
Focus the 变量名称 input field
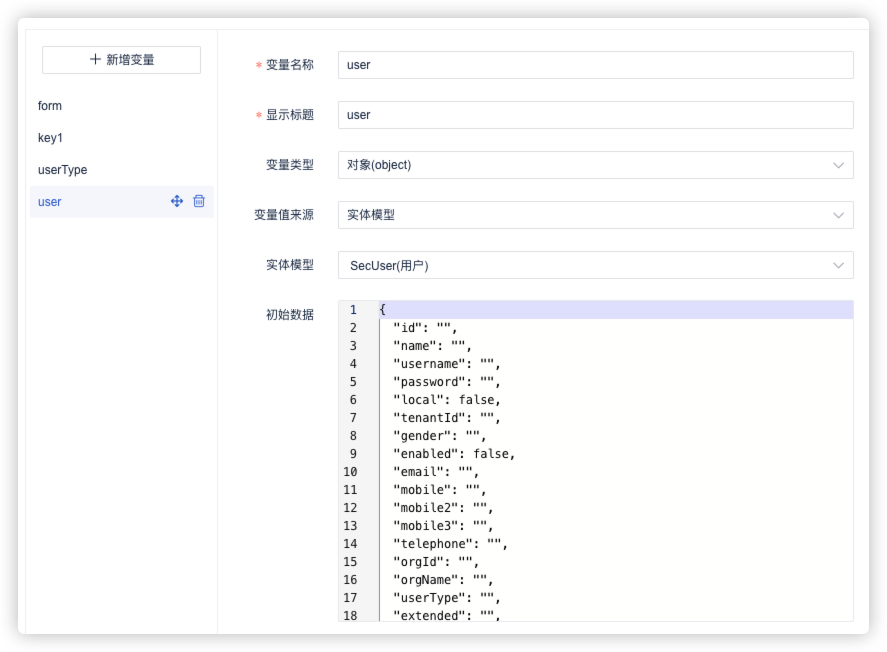click(x=595, y=65)
